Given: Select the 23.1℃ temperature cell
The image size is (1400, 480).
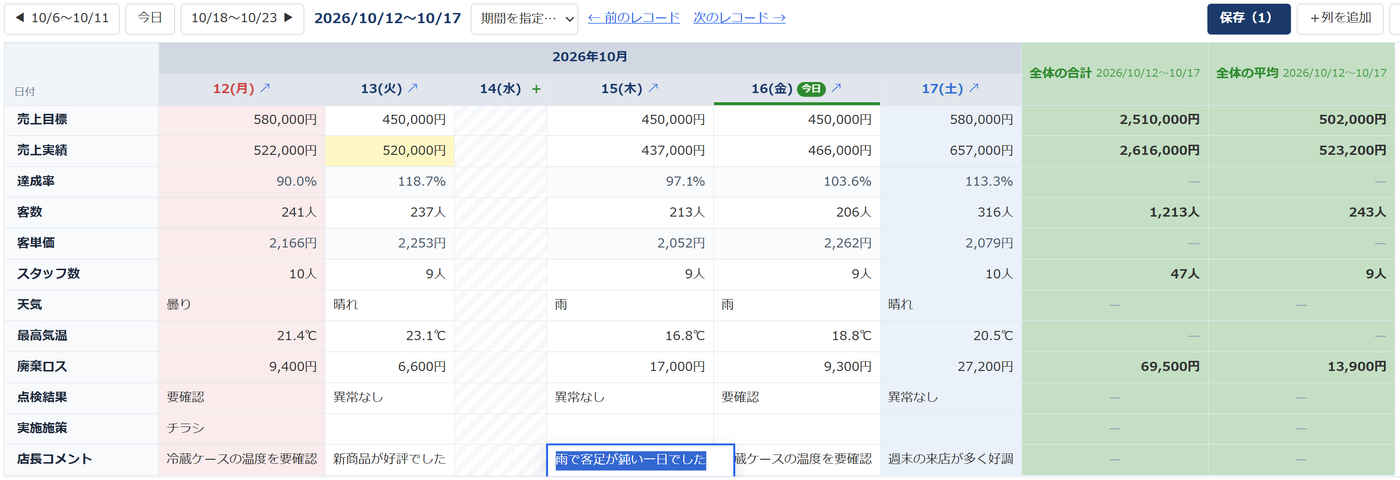Looking at the screenshot, I should tap(390, 336).
